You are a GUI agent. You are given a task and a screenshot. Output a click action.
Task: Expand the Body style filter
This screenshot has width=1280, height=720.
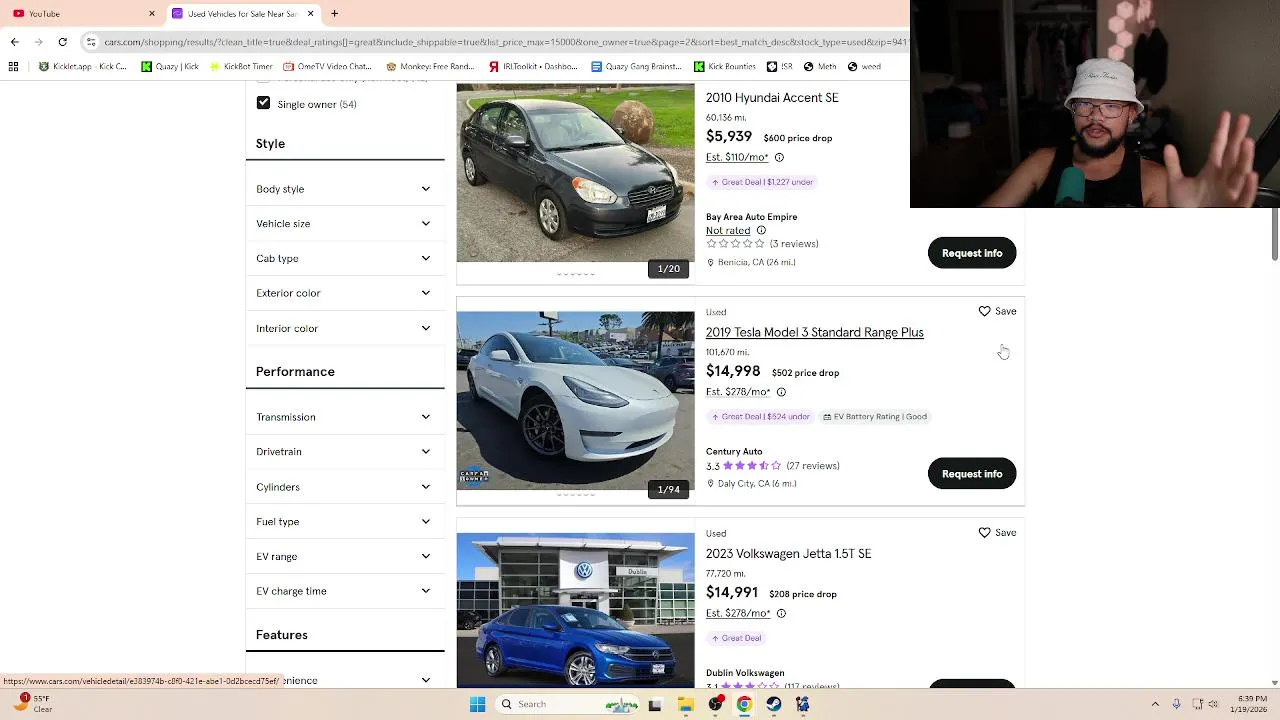pos(345,189)
